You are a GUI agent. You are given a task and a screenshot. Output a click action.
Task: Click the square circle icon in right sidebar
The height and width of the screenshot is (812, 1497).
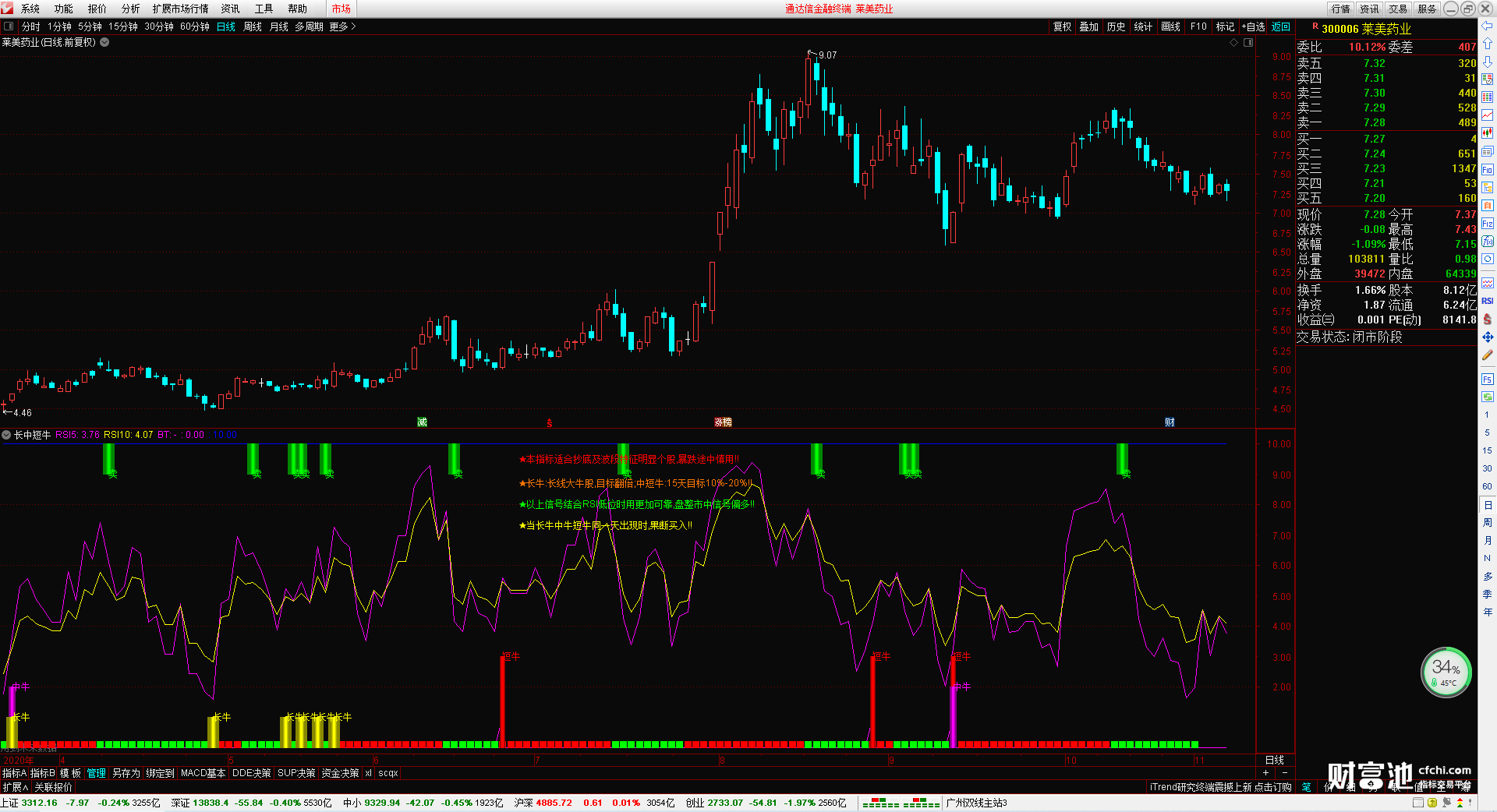[x=1488, y=259]
